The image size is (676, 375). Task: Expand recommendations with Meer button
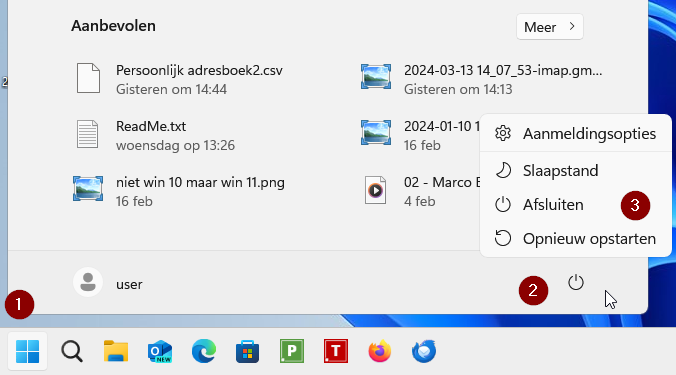550,27
